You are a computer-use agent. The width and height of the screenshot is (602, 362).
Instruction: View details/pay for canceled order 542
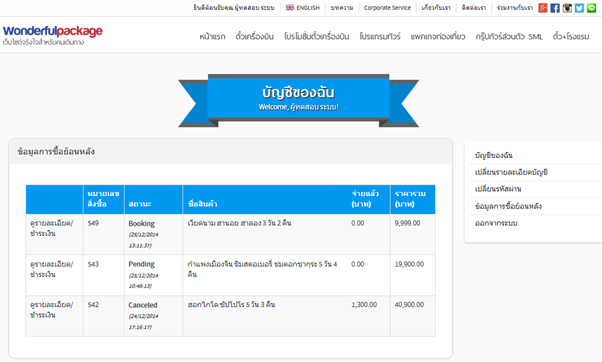click(x=51, y=309)
